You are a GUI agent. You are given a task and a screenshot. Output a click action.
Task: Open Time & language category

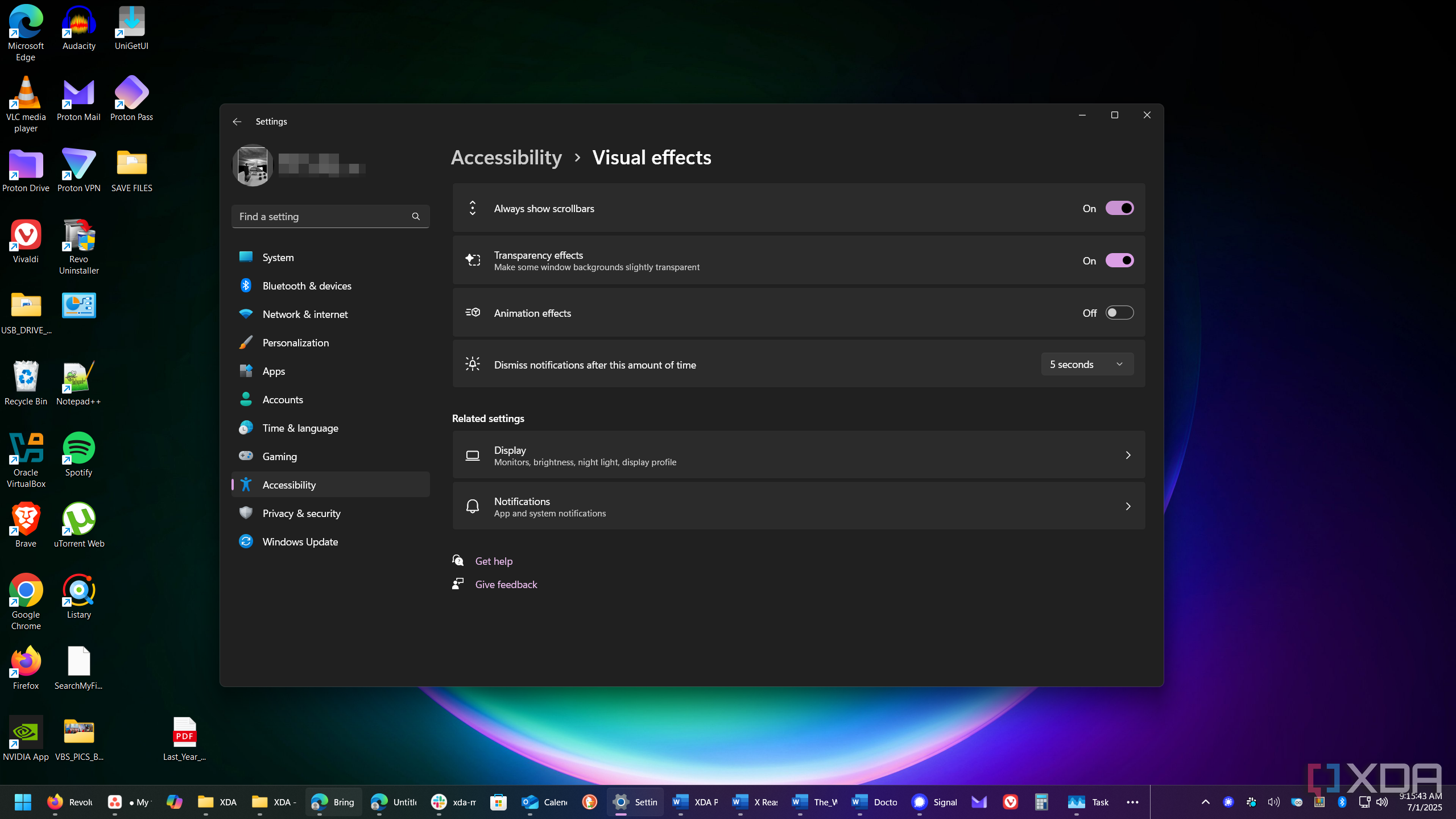click(330, 428)
